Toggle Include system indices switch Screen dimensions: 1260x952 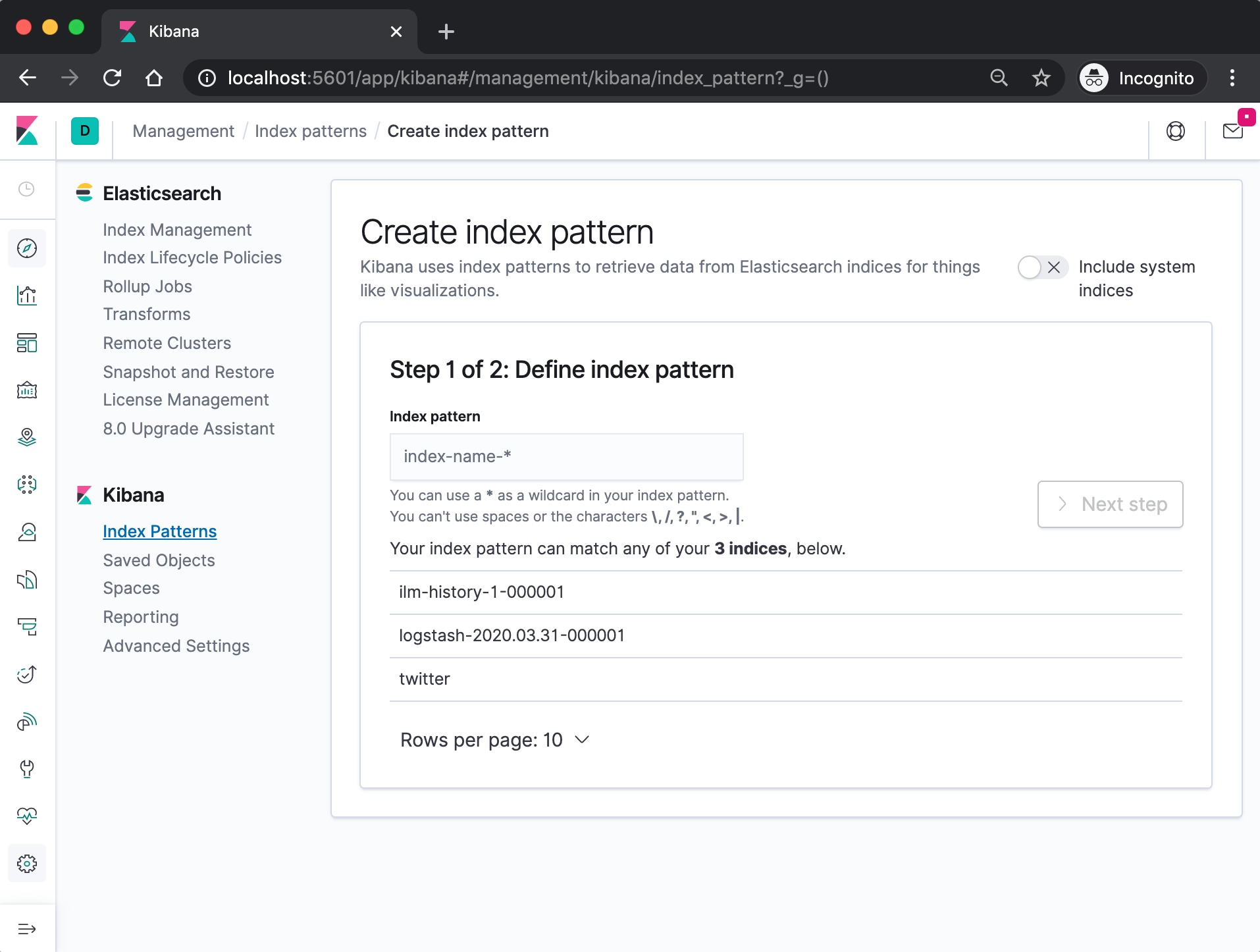click(x=1043, y=267)
